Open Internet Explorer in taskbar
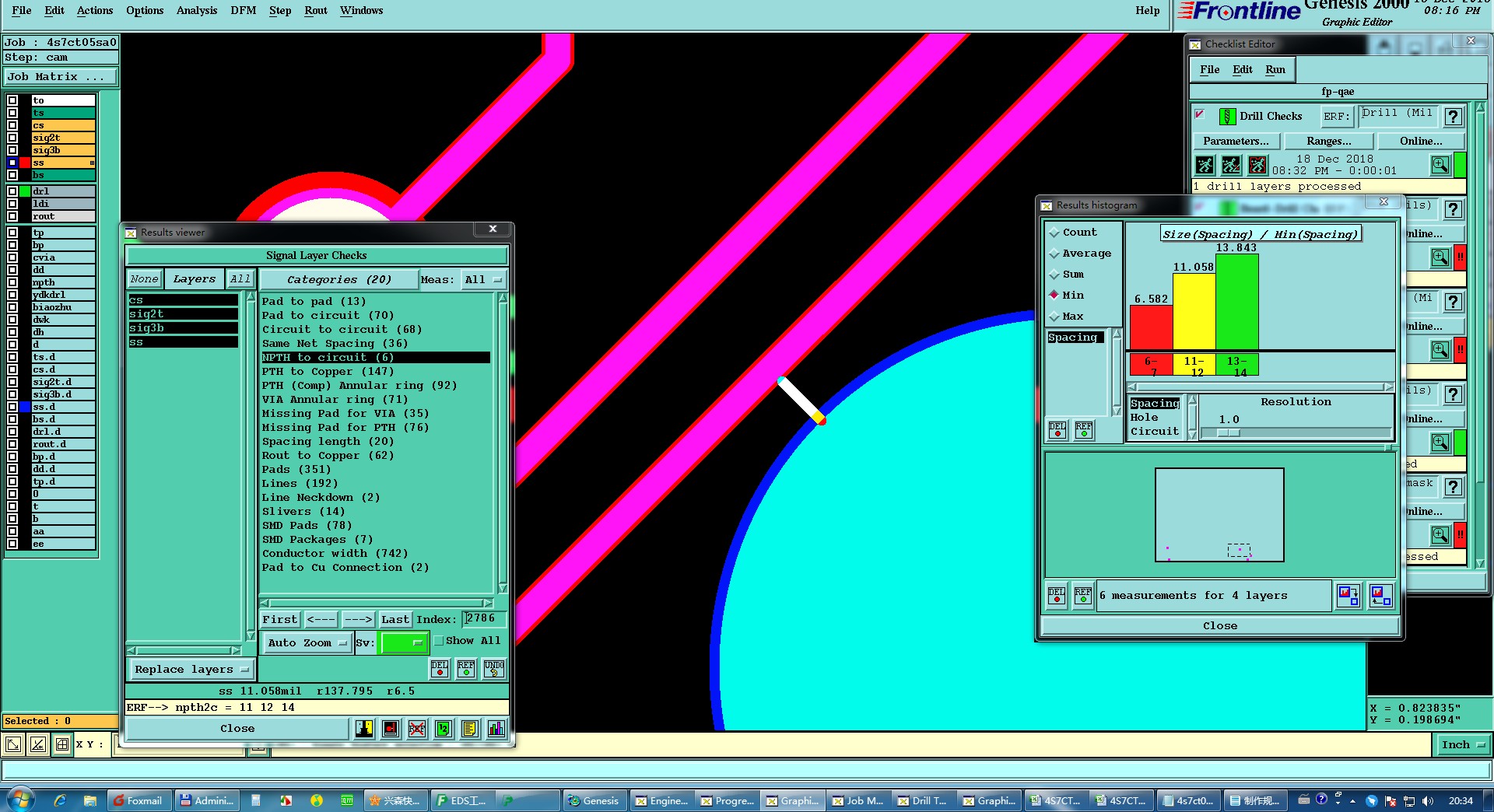The width and height of the screenshot is (1494, 812). point(60,800)
